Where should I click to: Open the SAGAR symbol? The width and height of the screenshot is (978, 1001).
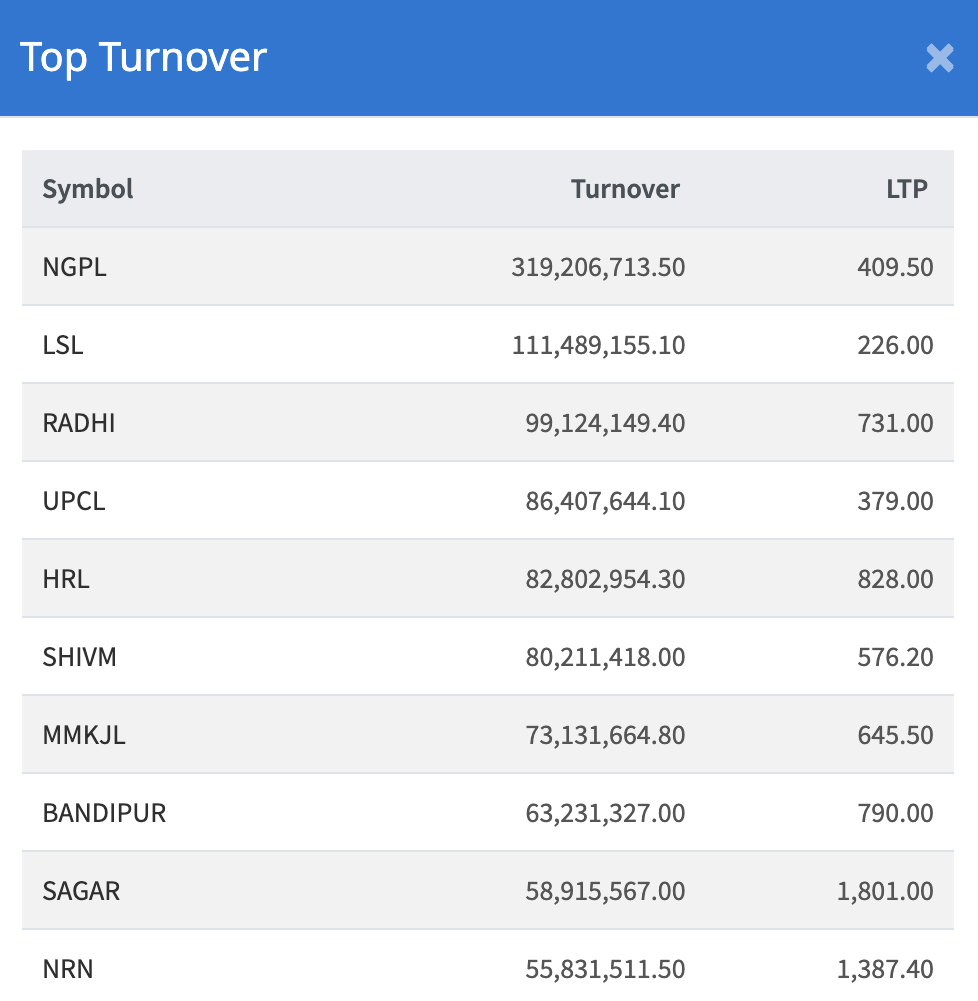coord(81,891)
